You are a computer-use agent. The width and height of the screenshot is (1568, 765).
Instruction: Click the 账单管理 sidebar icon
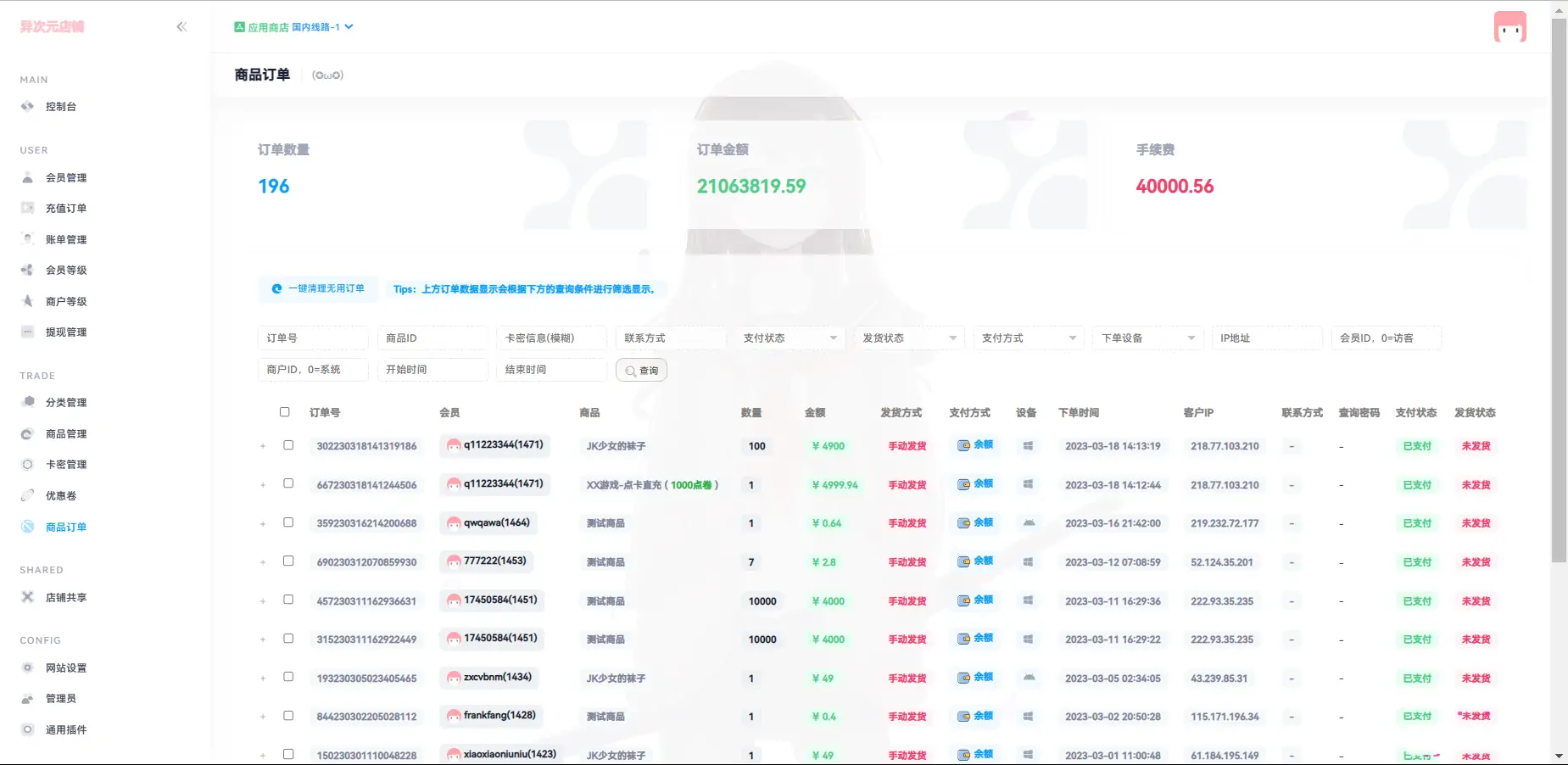coord(27,239)
